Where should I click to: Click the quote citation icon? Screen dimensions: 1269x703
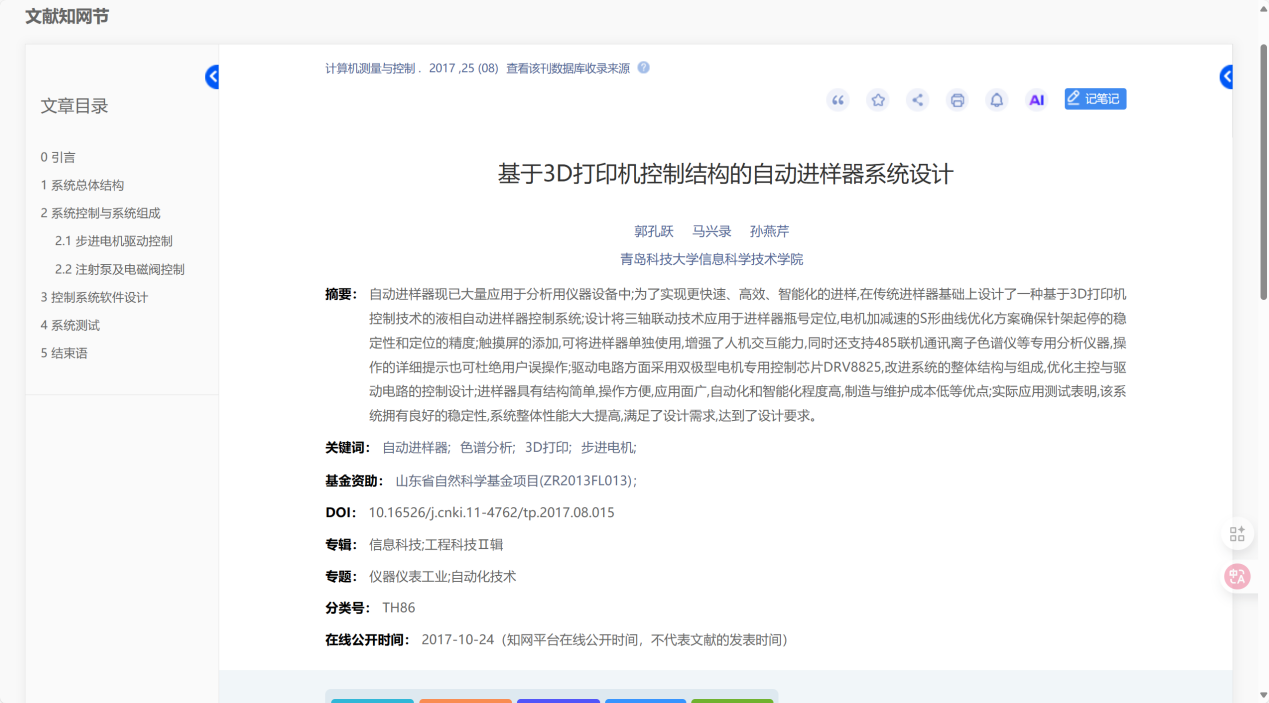838,100
